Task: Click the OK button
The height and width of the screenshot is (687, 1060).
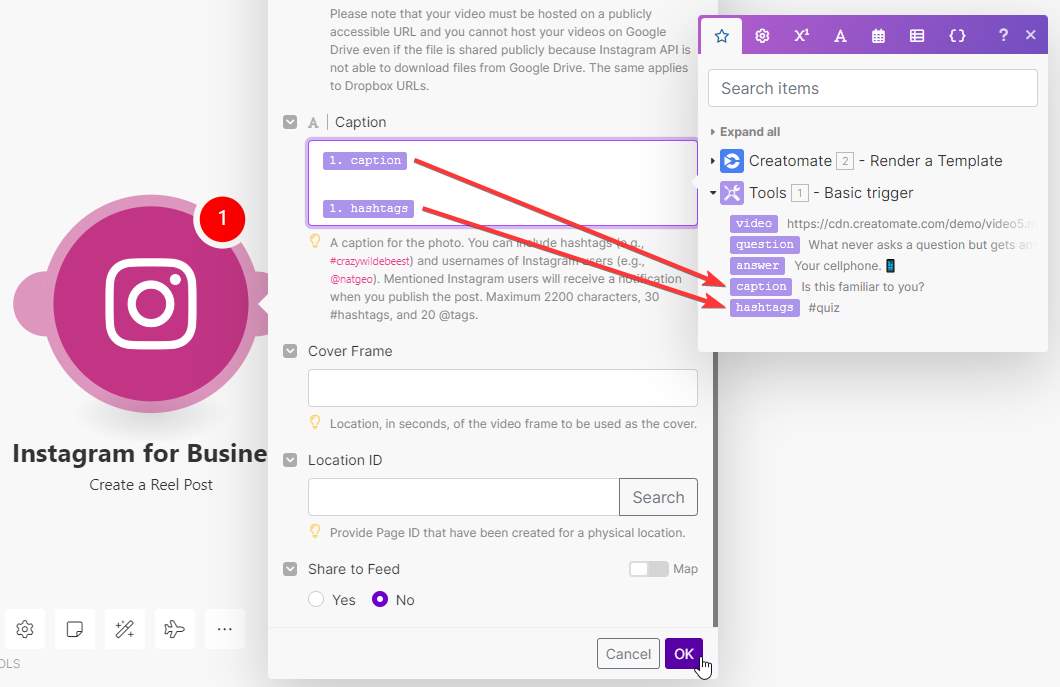Action: 683,654
